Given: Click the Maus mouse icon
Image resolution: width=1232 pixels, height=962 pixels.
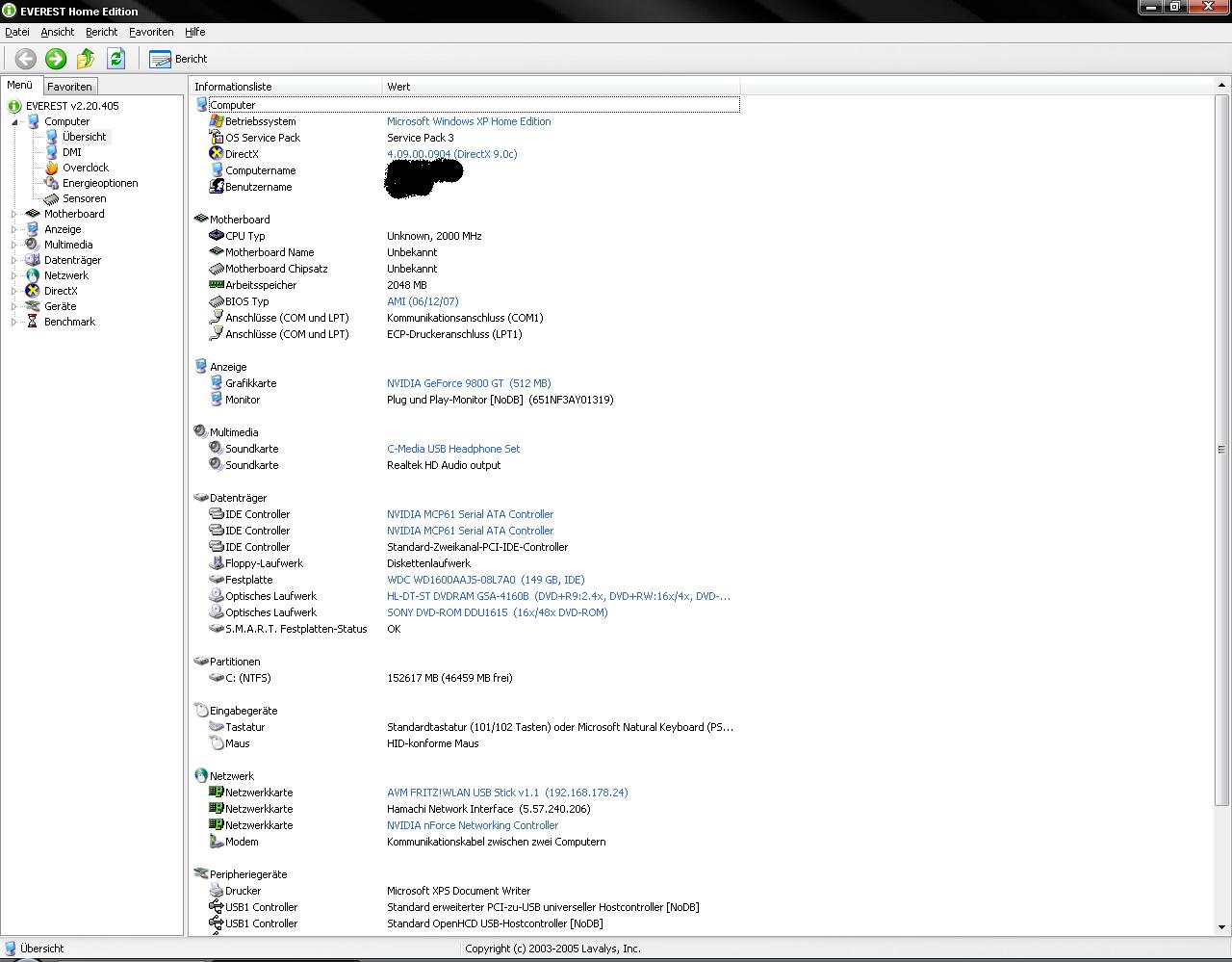Looking at the screenshot, I should pyautogui.click(x=217, y=743).
